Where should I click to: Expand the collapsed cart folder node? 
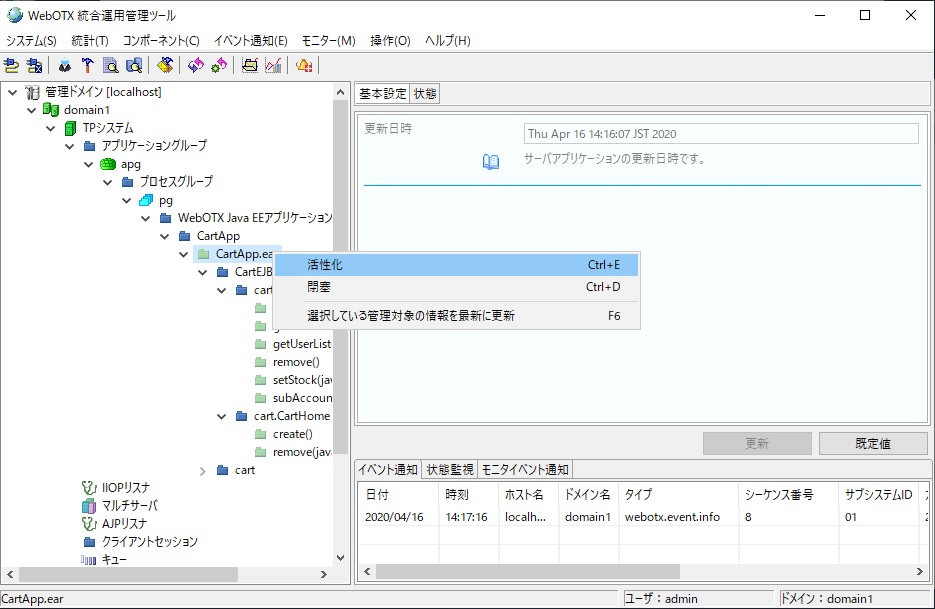pos(203,470)
